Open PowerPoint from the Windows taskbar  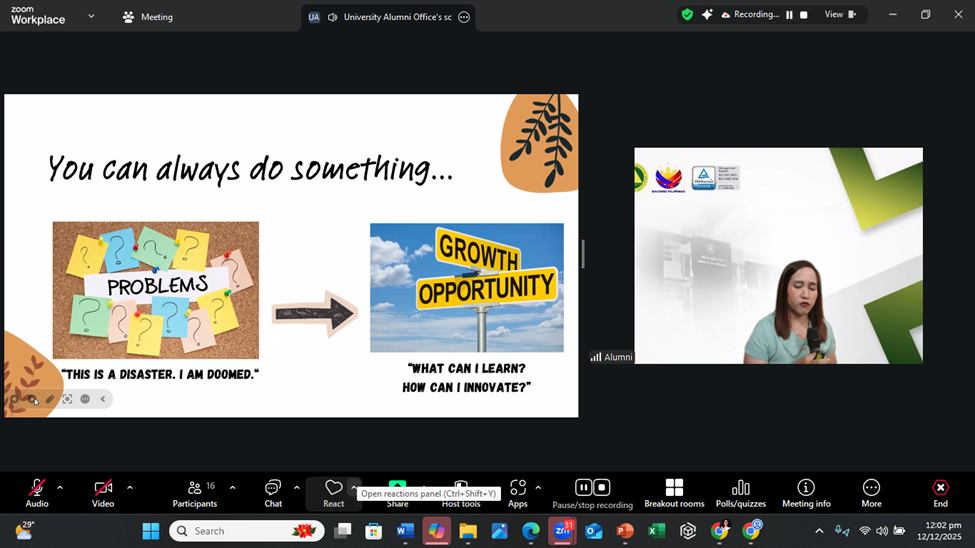[625, 531]
